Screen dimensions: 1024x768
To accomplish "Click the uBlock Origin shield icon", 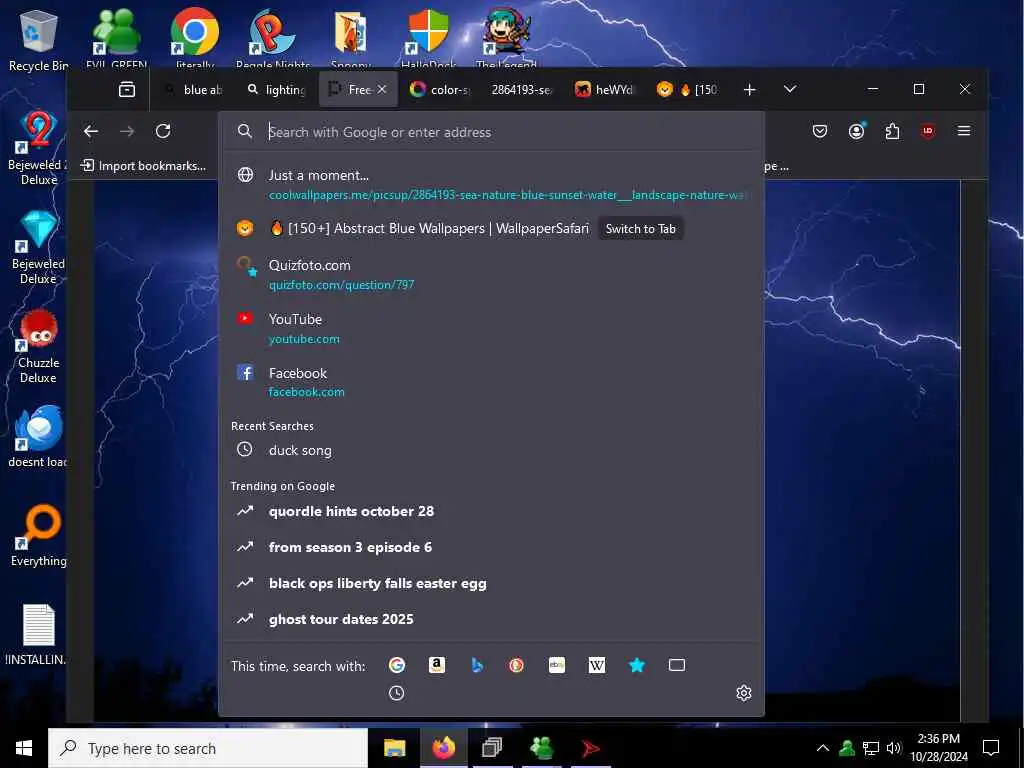I will pos(927,131).
